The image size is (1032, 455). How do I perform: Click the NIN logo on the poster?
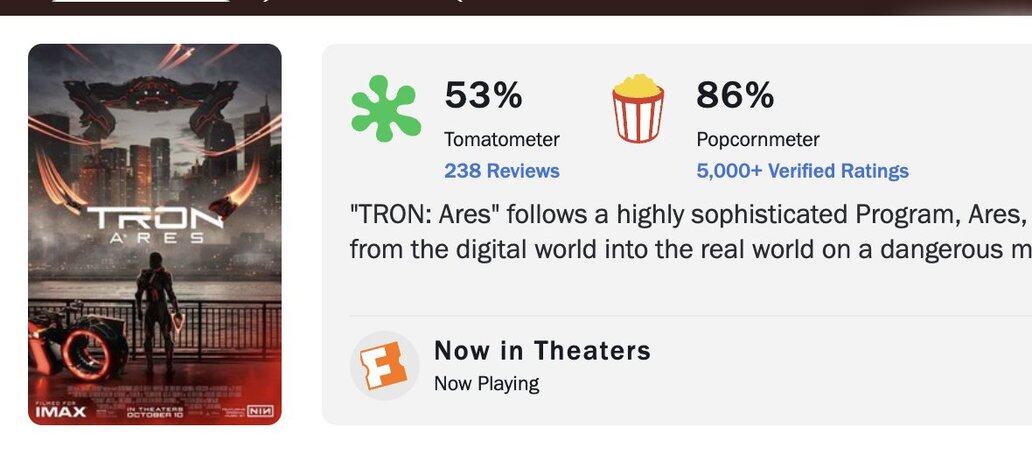[x=259, y=410]
